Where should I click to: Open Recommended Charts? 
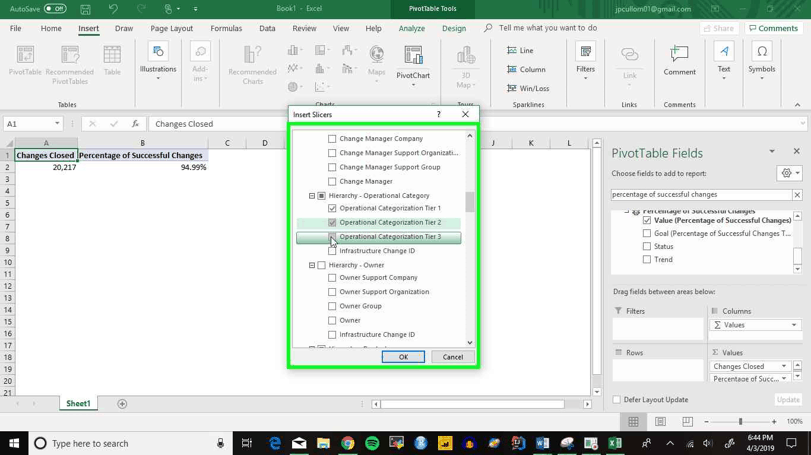tap(252, 65)
